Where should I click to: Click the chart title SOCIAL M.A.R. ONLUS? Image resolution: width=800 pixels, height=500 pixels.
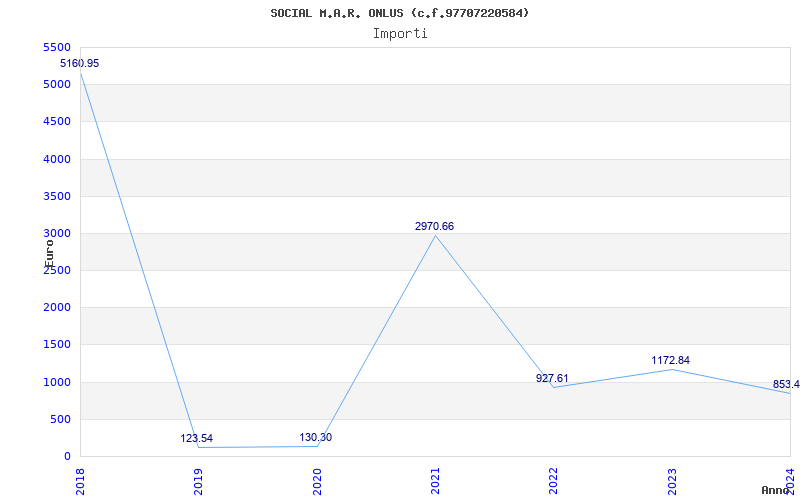(x=399, y=13)
